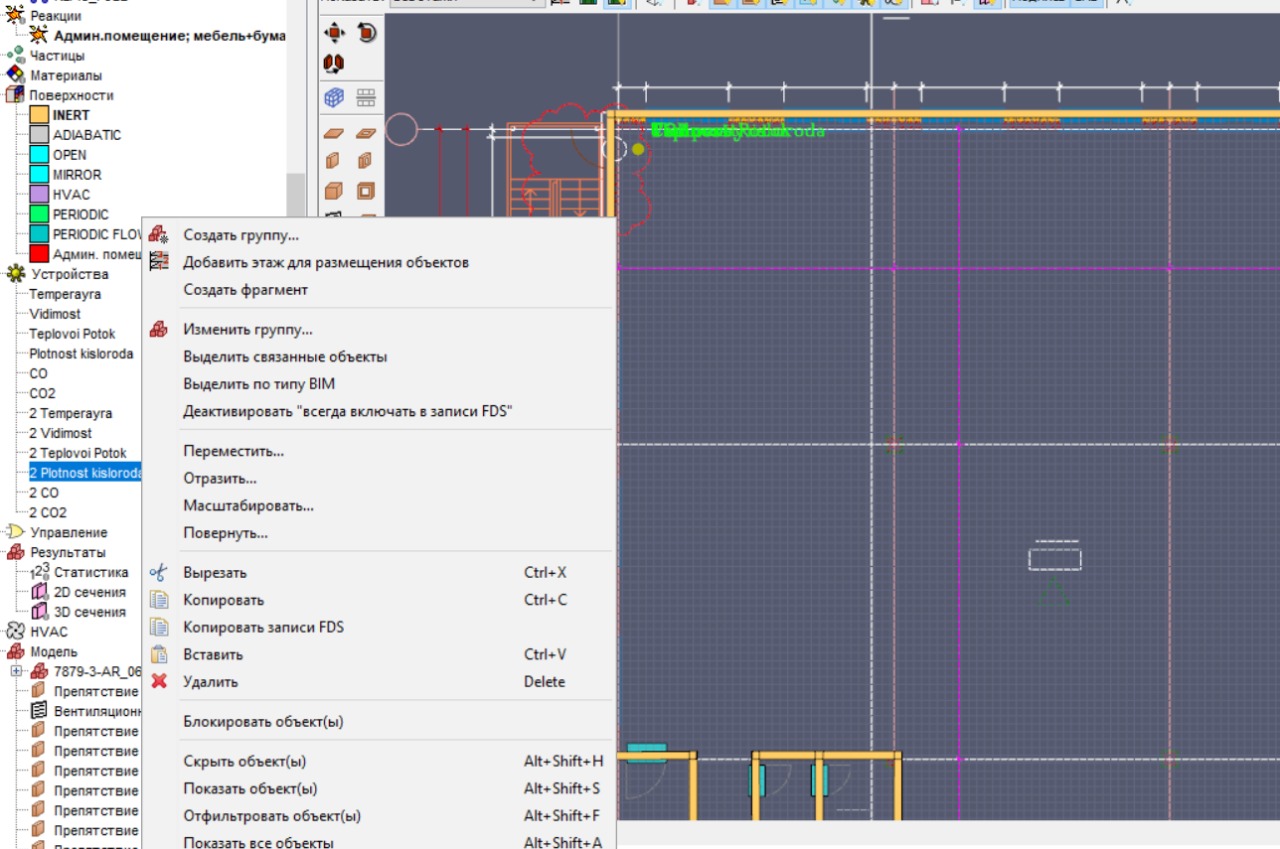Open the Статистика results item

(x=91, y=572)
